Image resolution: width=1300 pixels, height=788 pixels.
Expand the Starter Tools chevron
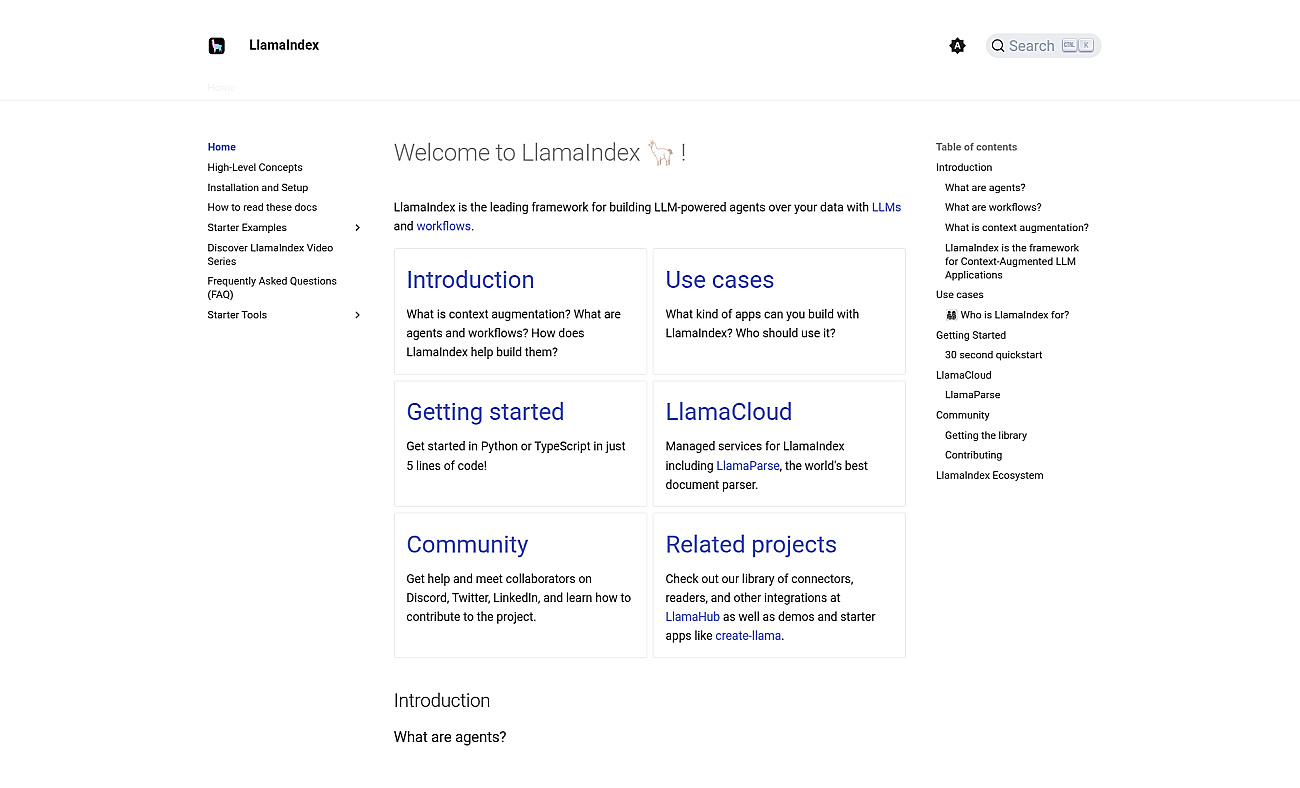(358, 315)
